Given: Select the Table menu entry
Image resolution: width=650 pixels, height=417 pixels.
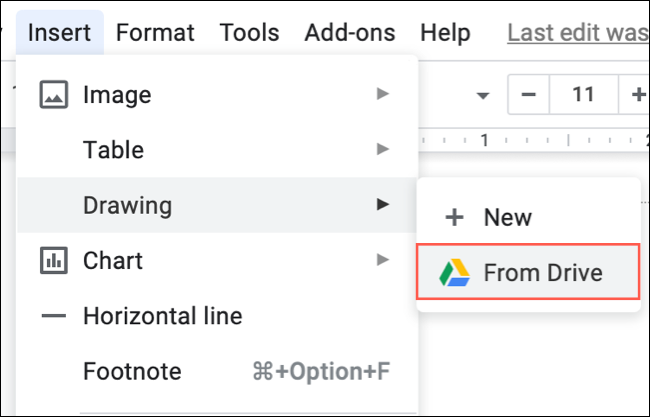Looking at the screenshot, I should tap(113, 150).
